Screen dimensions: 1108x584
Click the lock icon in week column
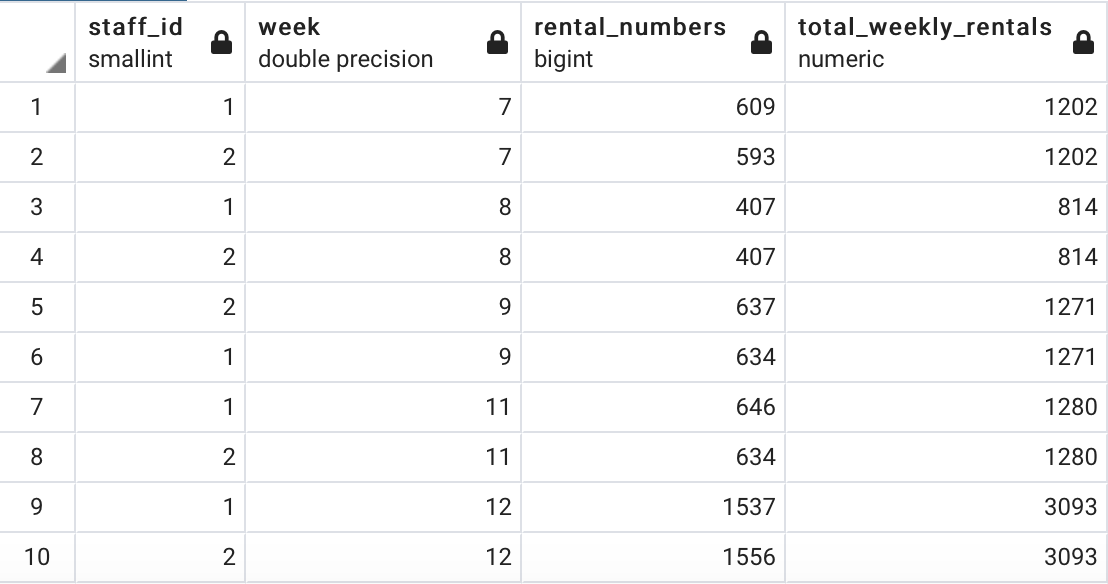(497, 42)
